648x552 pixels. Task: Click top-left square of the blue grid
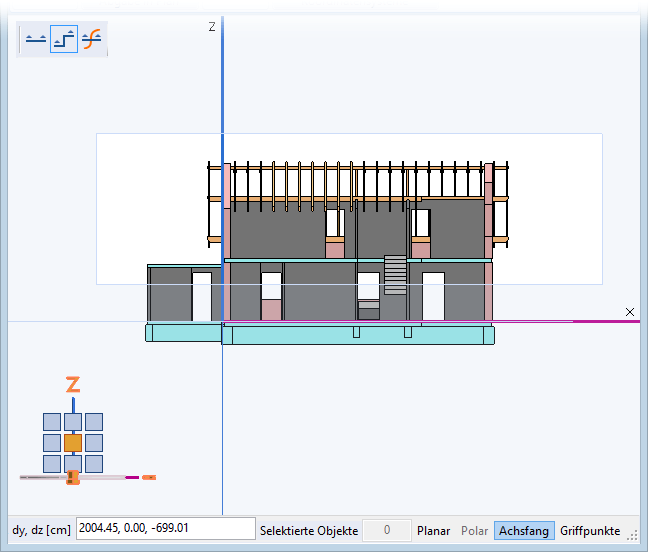(52, 422)
